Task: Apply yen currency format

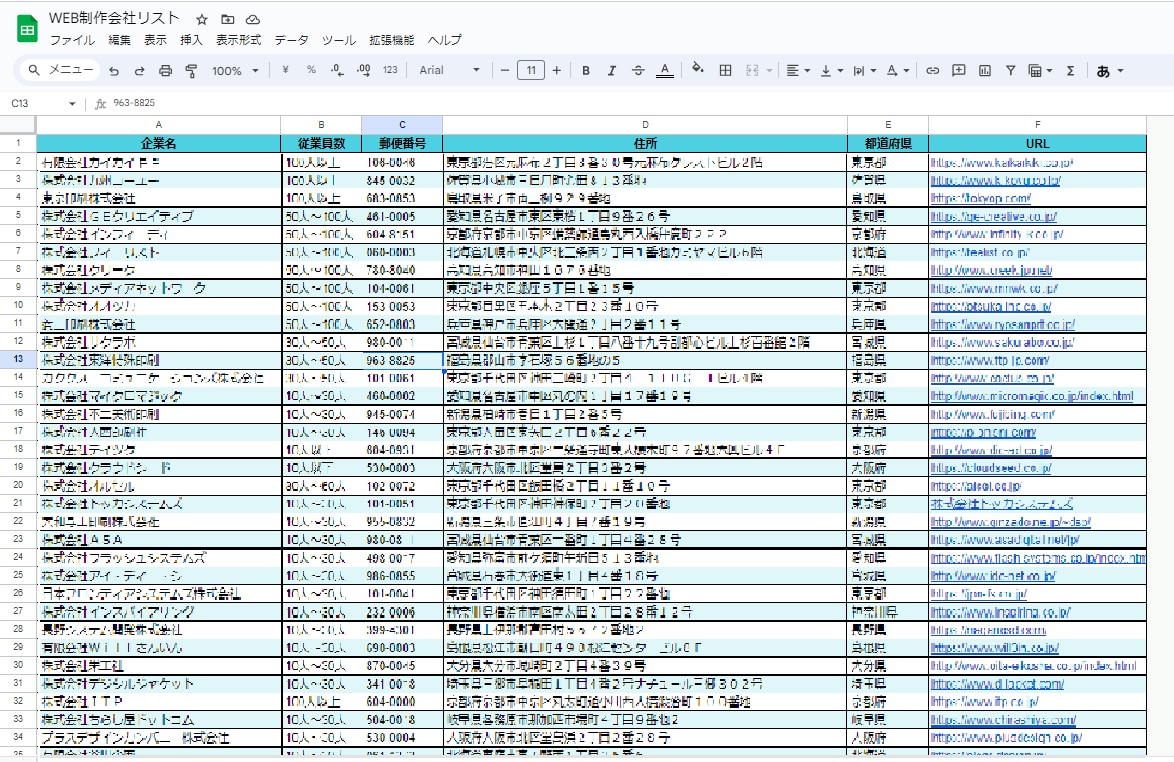Action: pyautogui.click(x=285, y=70)
